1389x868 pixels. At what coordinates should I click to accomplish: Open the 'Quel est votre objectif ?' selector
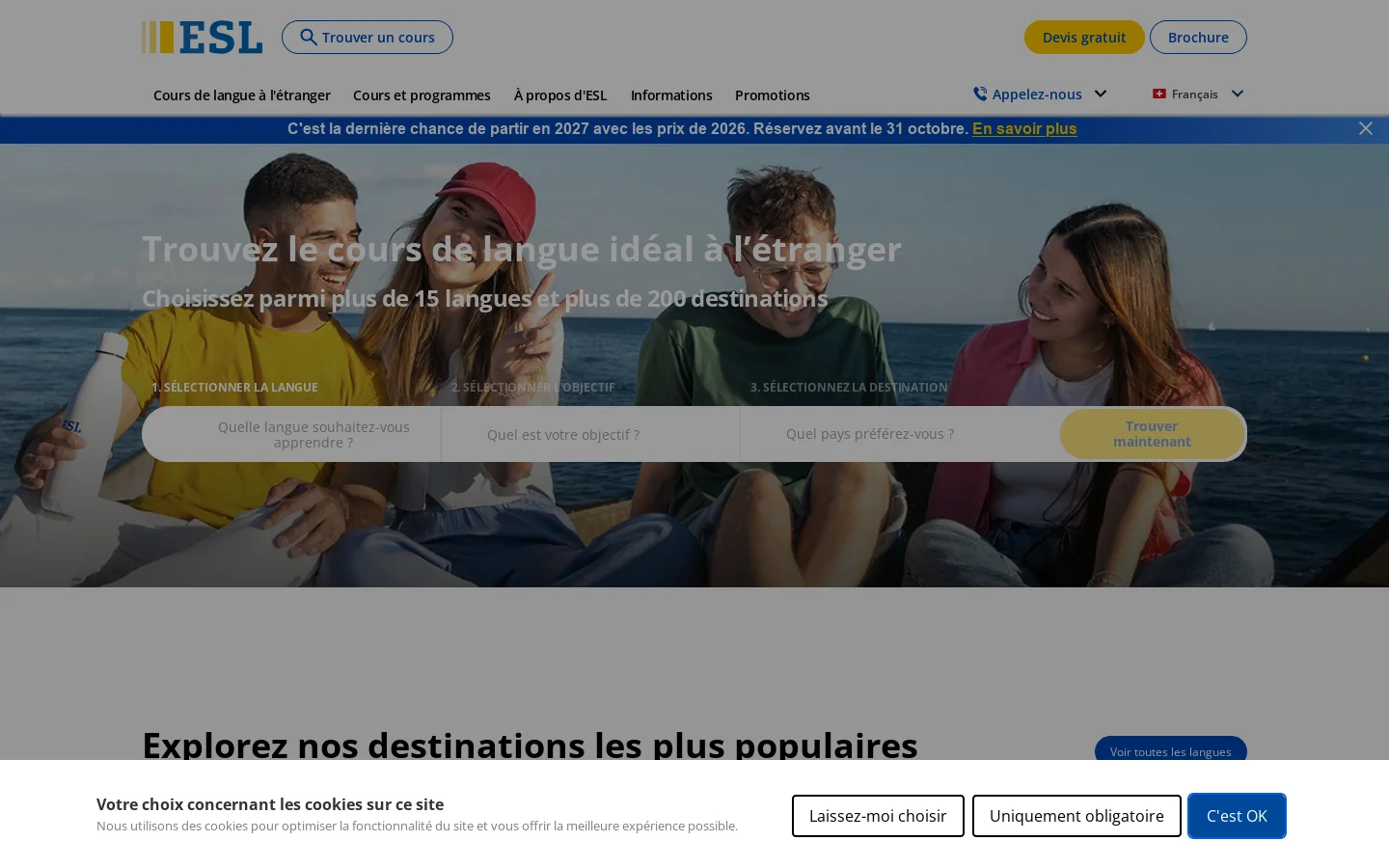[590, 434]
